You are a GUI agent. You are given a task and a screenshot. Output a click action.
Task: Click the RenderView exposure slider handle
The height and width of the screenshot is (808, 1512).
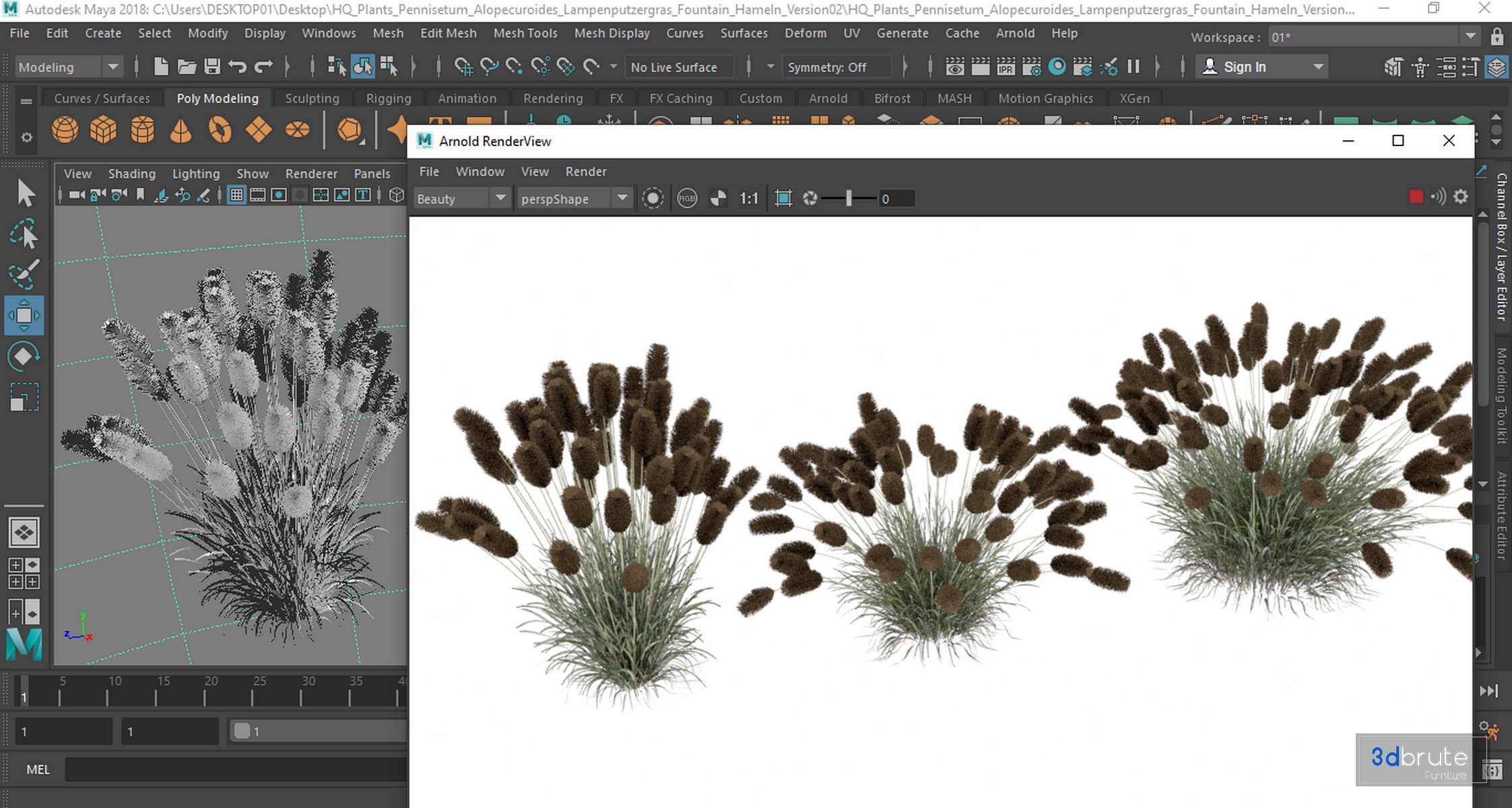[x=849, y=198]
